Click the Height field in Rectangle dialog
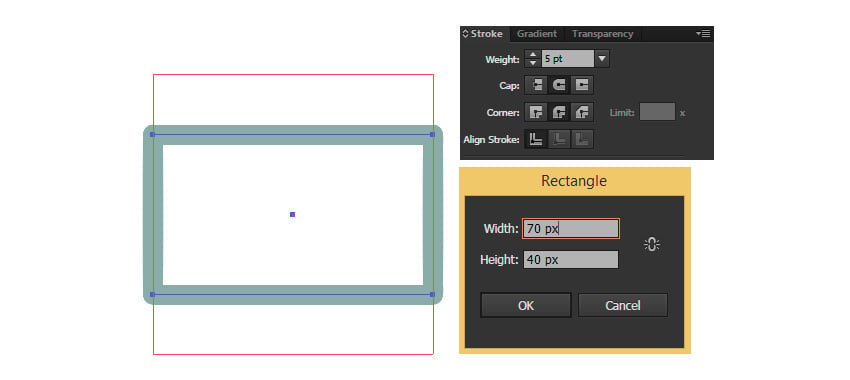This screenshot has width=850, height=380. pyautogui.click(x=570, y=260)
